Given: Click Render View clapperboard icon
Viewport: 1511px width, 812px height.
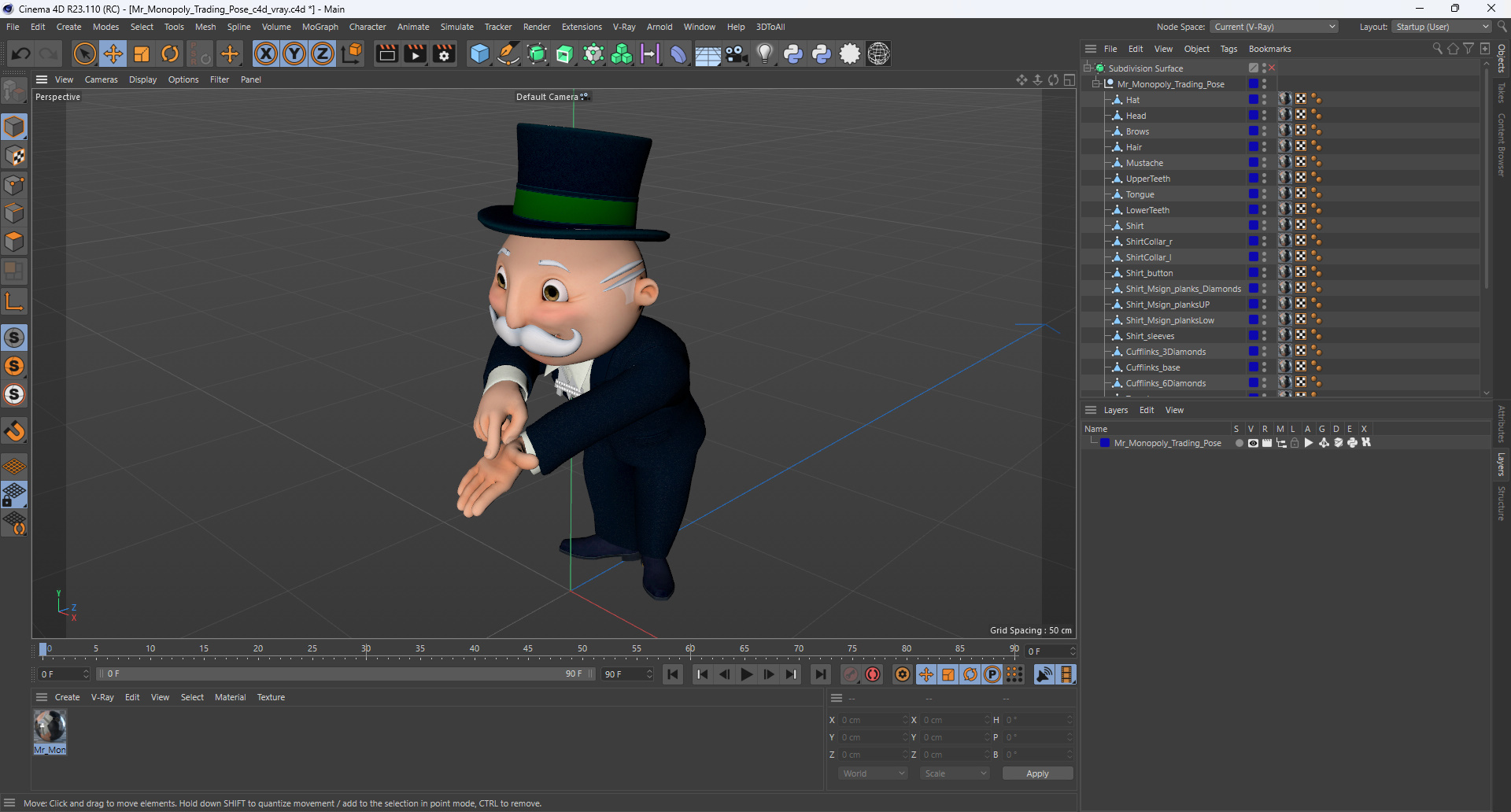Looking at the screenshot, I should 386,54.
